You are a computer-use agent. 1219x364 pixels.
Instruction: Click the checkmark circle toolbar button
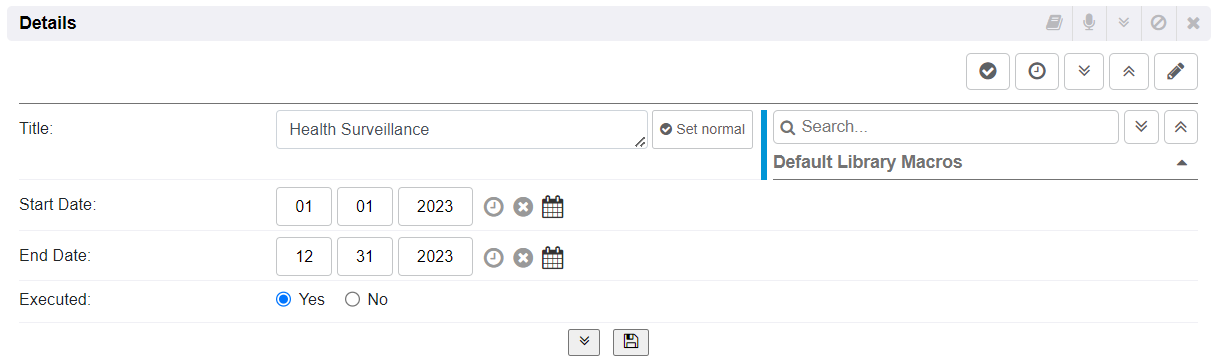[x=988, y=72]
